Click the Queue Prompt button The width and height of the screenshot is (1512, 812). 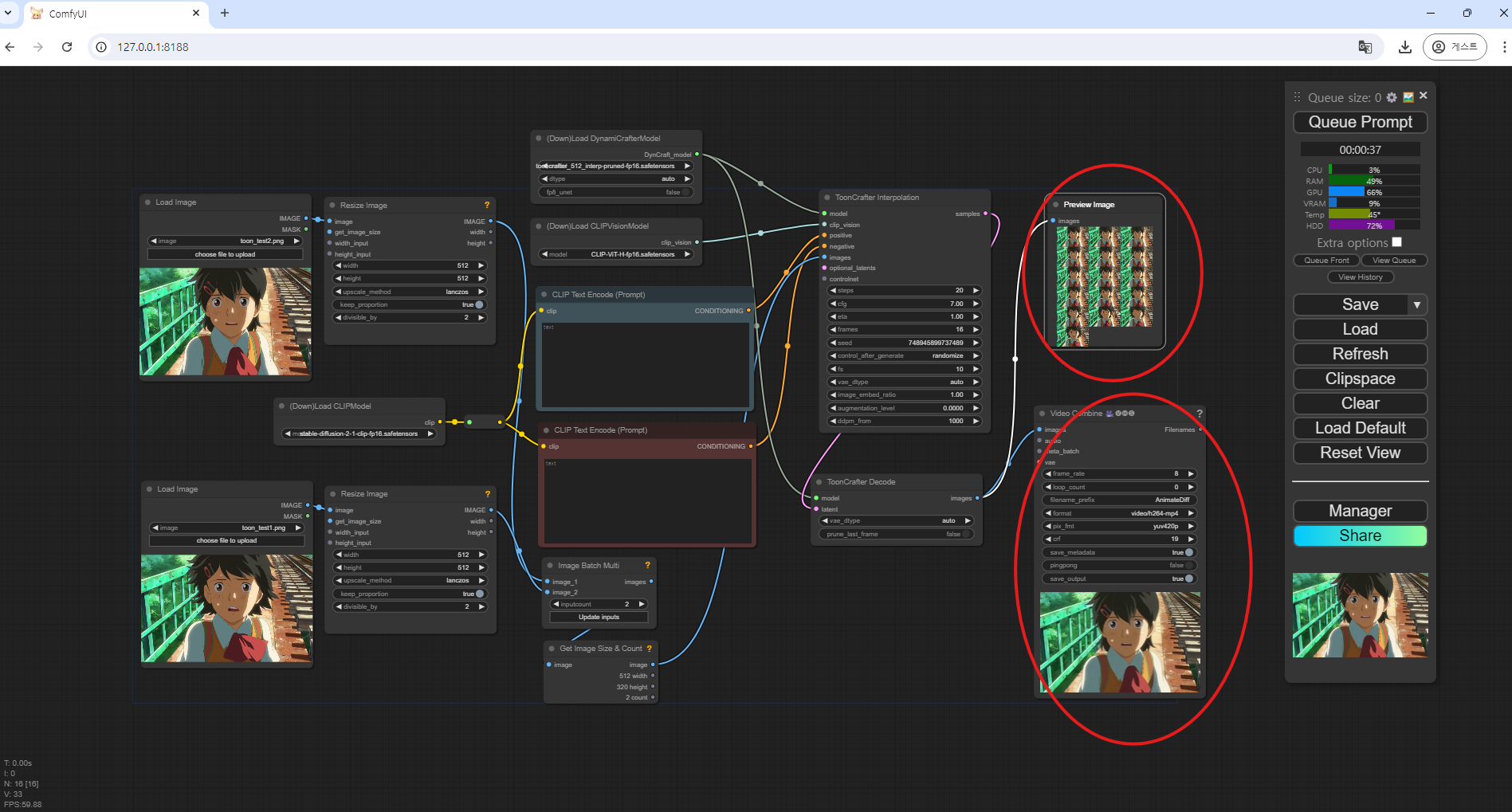tap(1360, 122)
